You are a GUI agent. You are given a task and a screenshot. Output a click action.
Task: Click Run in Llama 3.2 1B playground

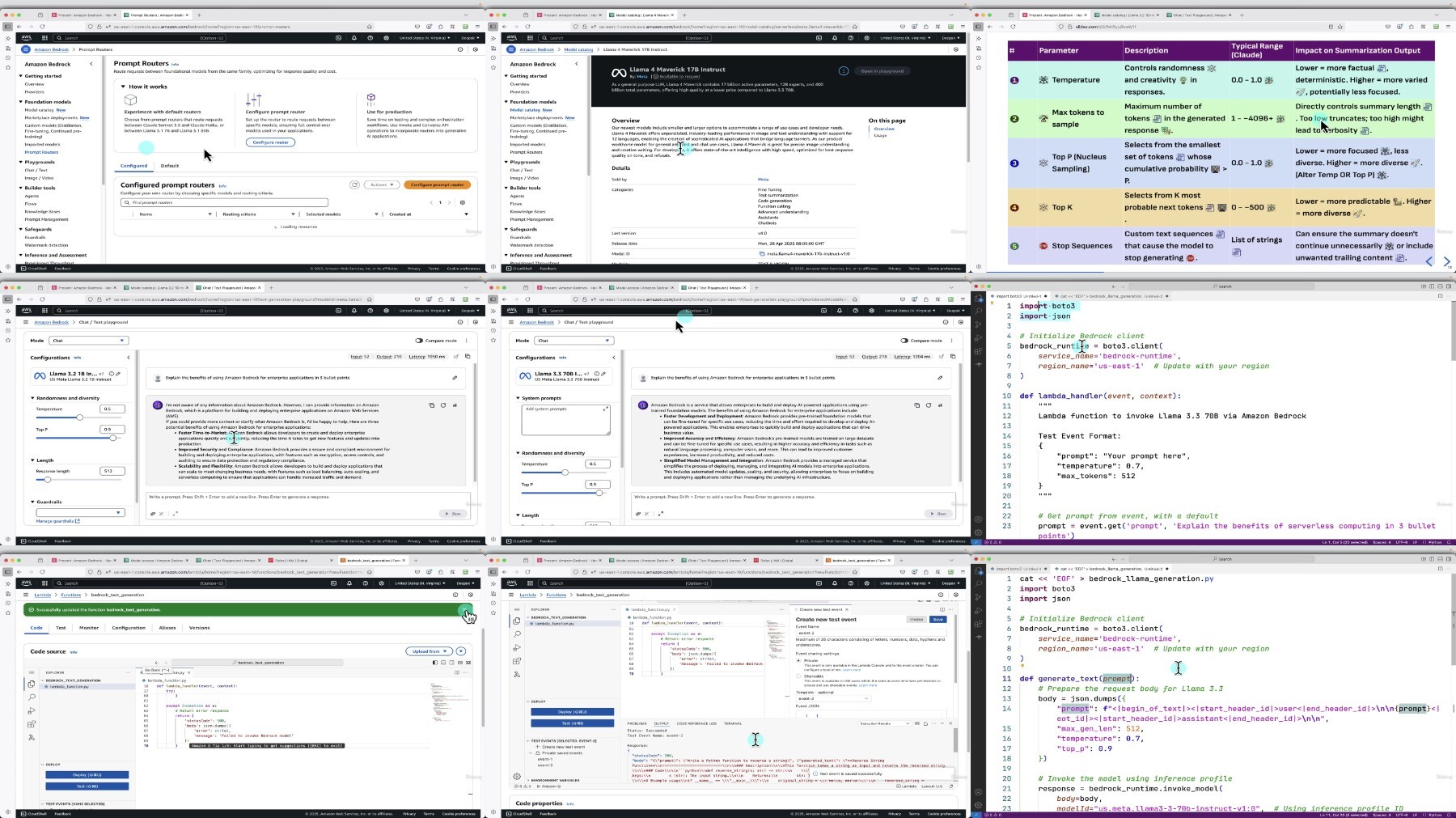pos(452,514)
